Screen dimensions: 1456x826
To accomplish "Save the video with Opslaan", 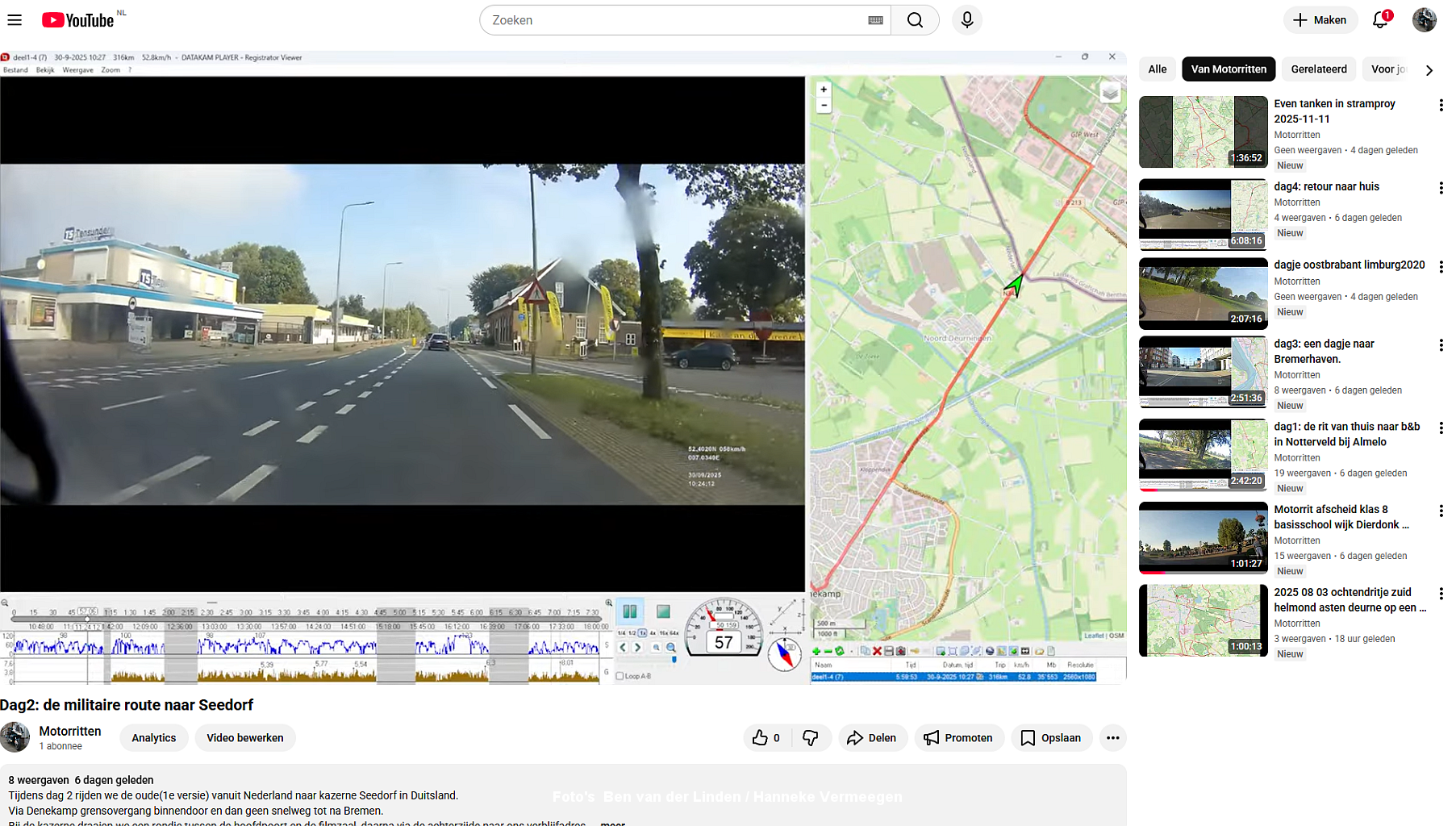I will coord(1051,738).
